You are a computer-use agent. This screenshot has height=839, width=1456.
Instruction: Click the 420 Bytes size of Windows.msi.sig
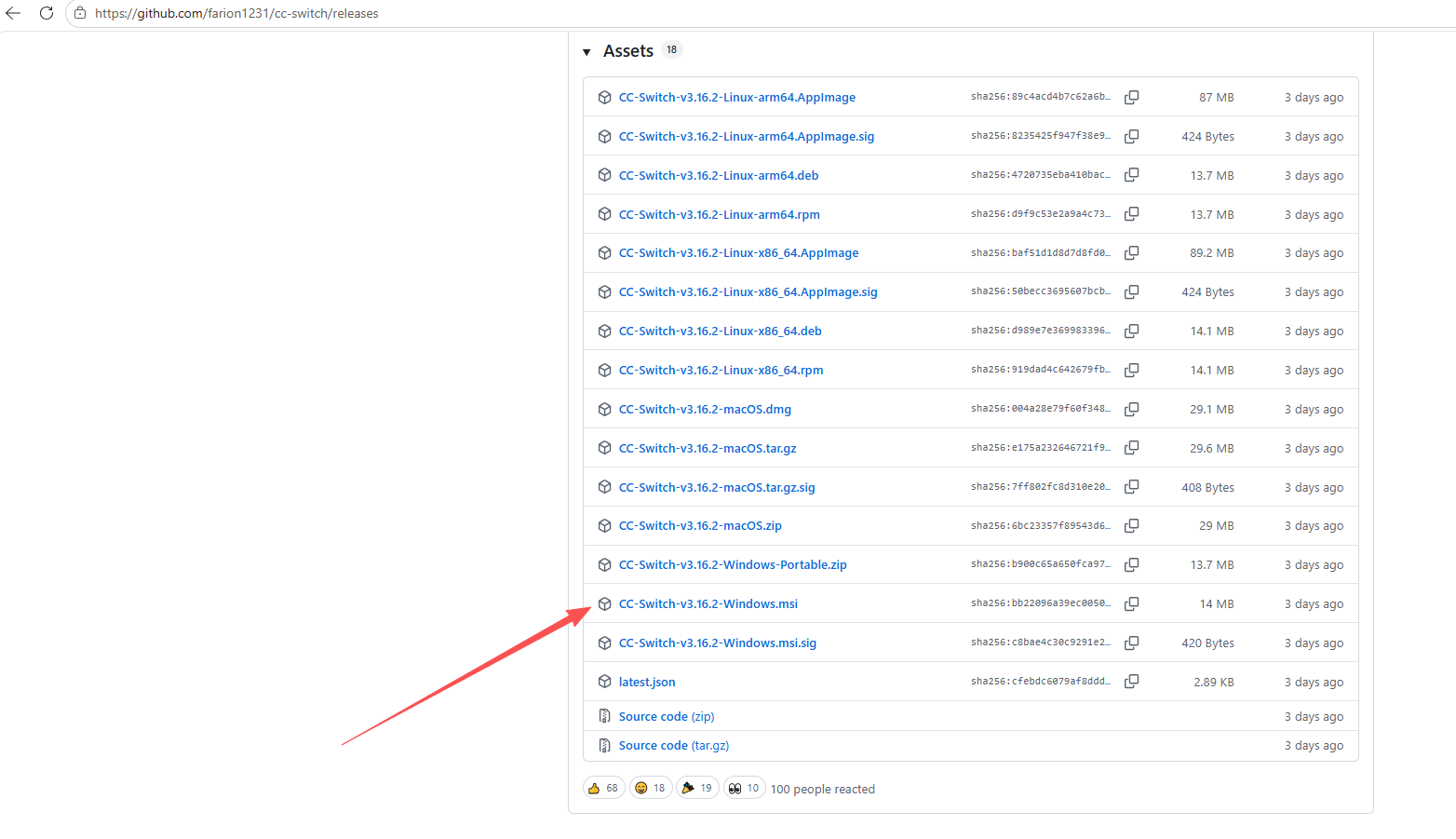(1208, 643)
